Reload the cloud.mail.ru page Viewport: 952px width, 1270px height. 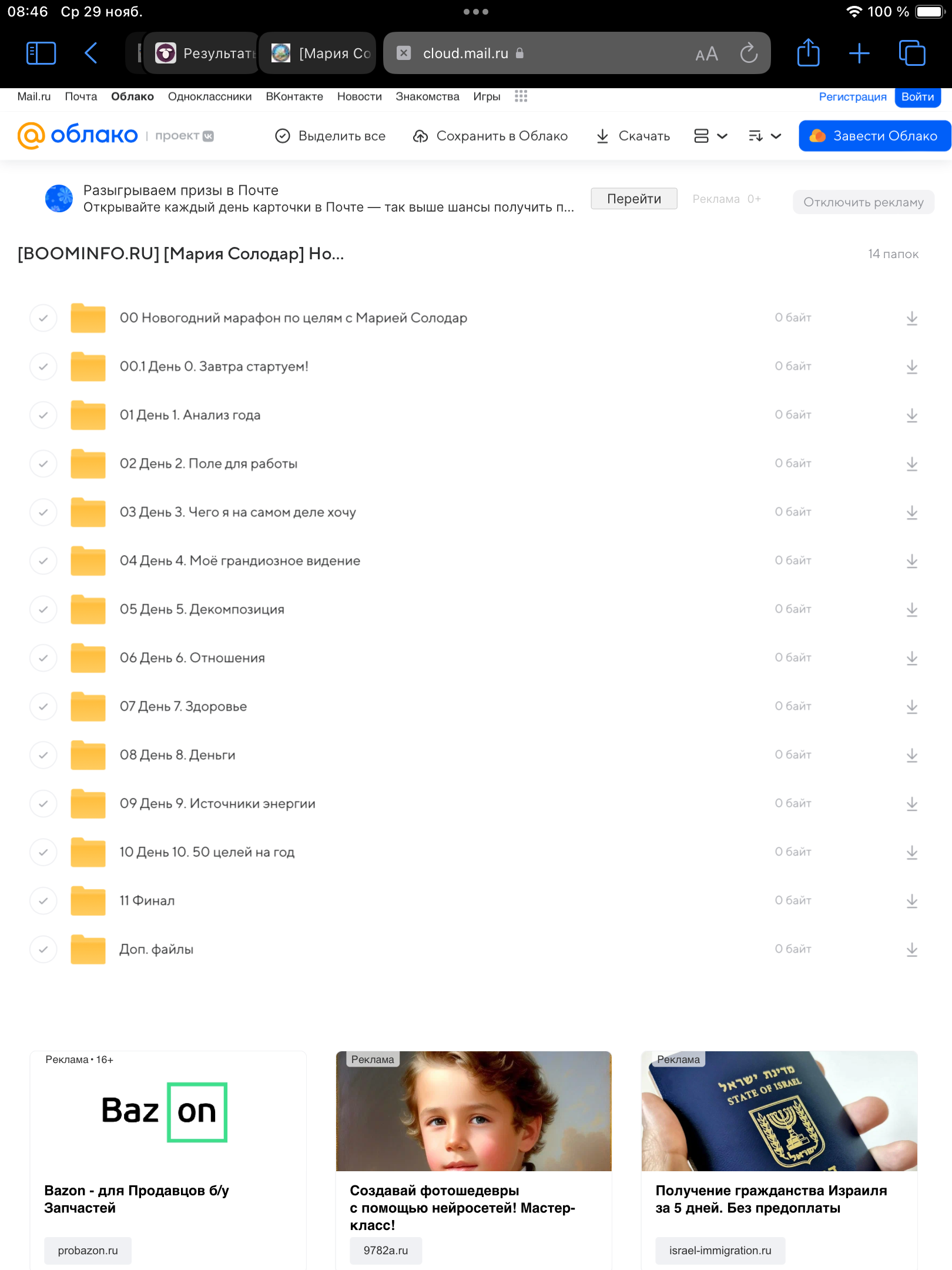749,53
